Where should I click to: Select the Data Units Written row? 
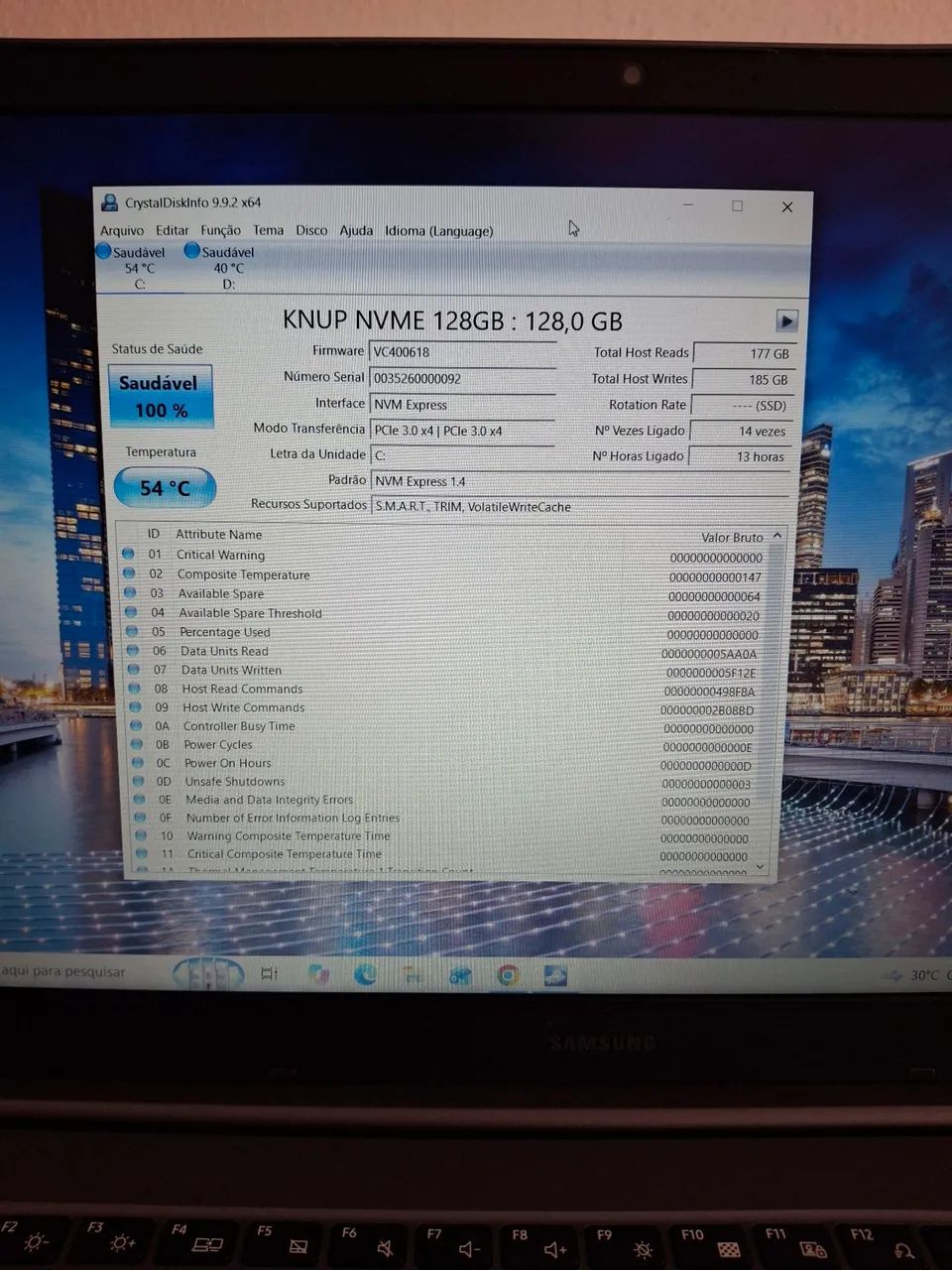pos(445,670)
